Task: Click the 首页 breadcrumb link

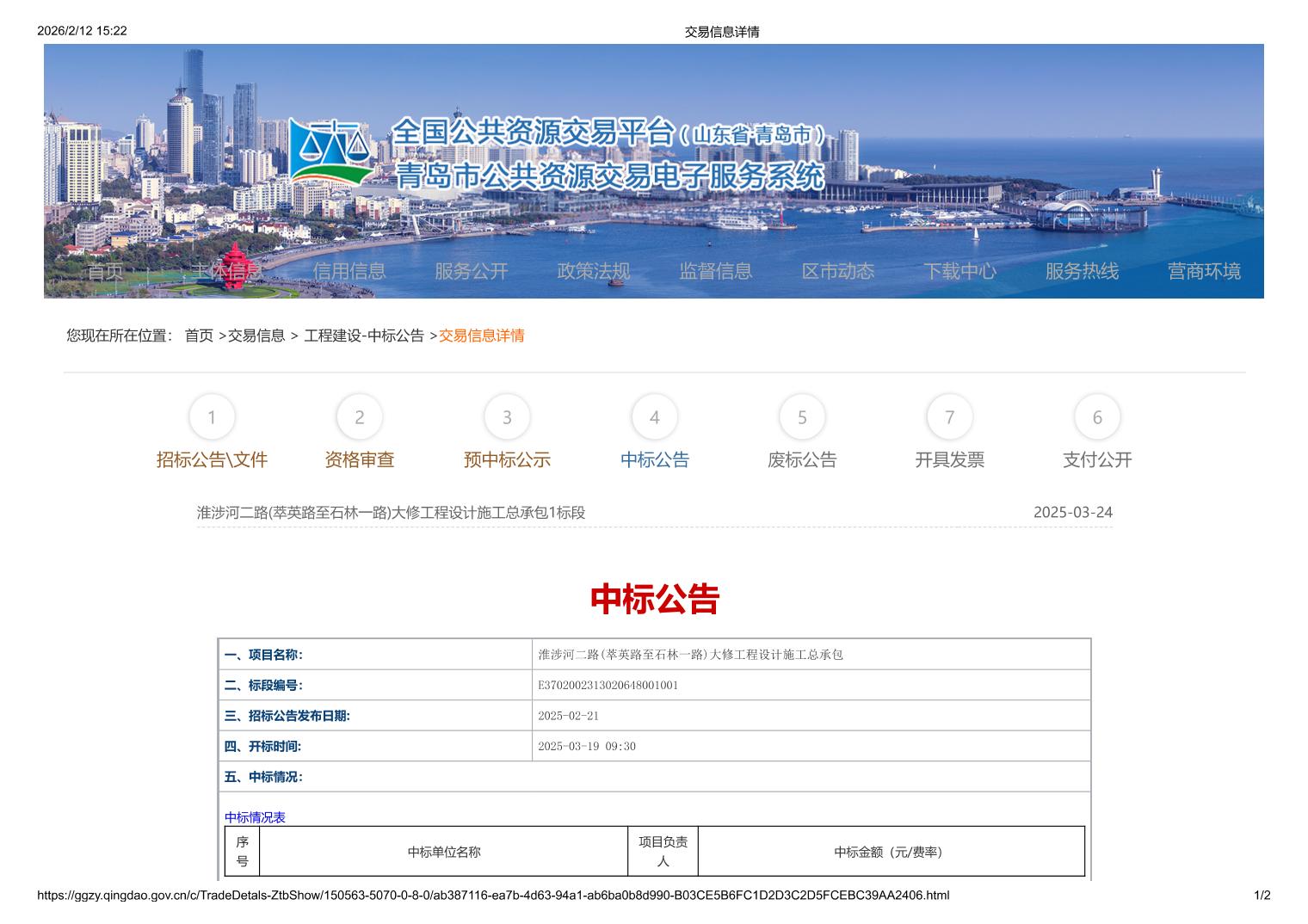Action: click(199, 336)
